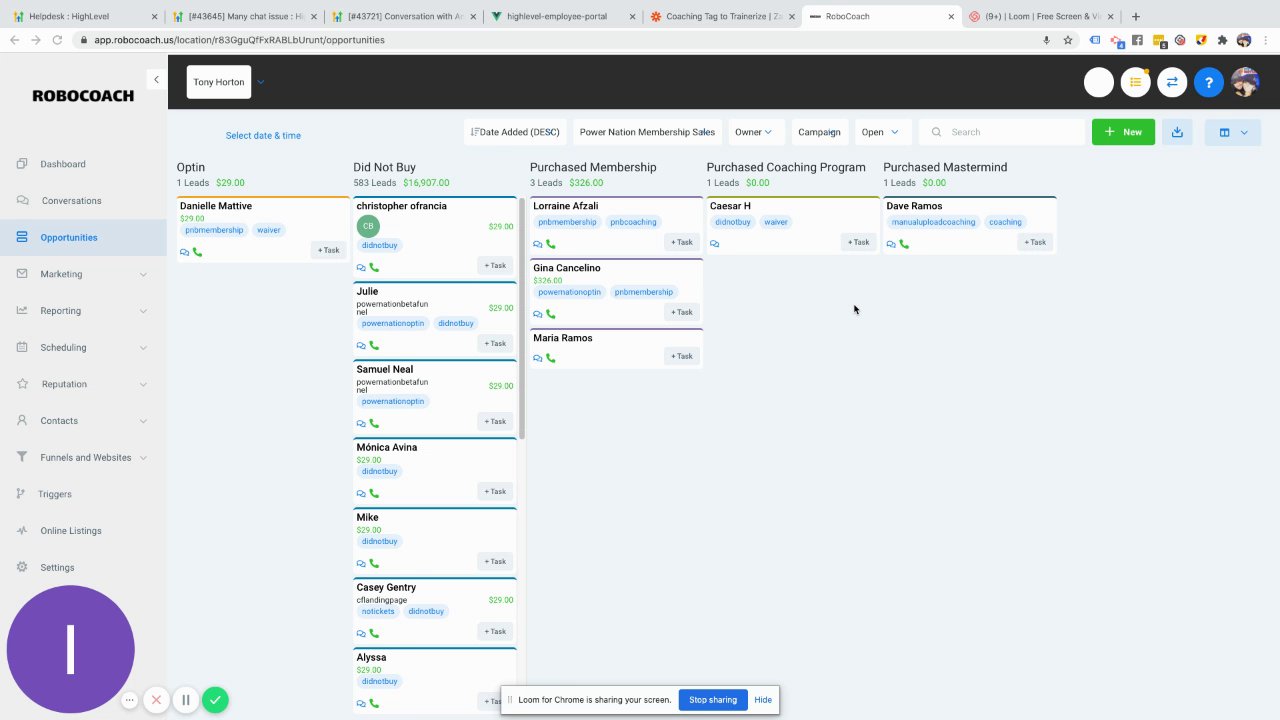Open Chrome extensions puzzle icon
This screenshot has height=720, width=1280.
(1222, 40)
